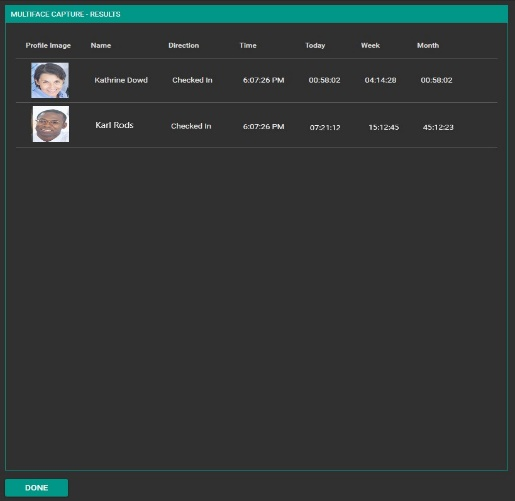
Task: Click the Month column header
Action: click(x=428, y=45)
